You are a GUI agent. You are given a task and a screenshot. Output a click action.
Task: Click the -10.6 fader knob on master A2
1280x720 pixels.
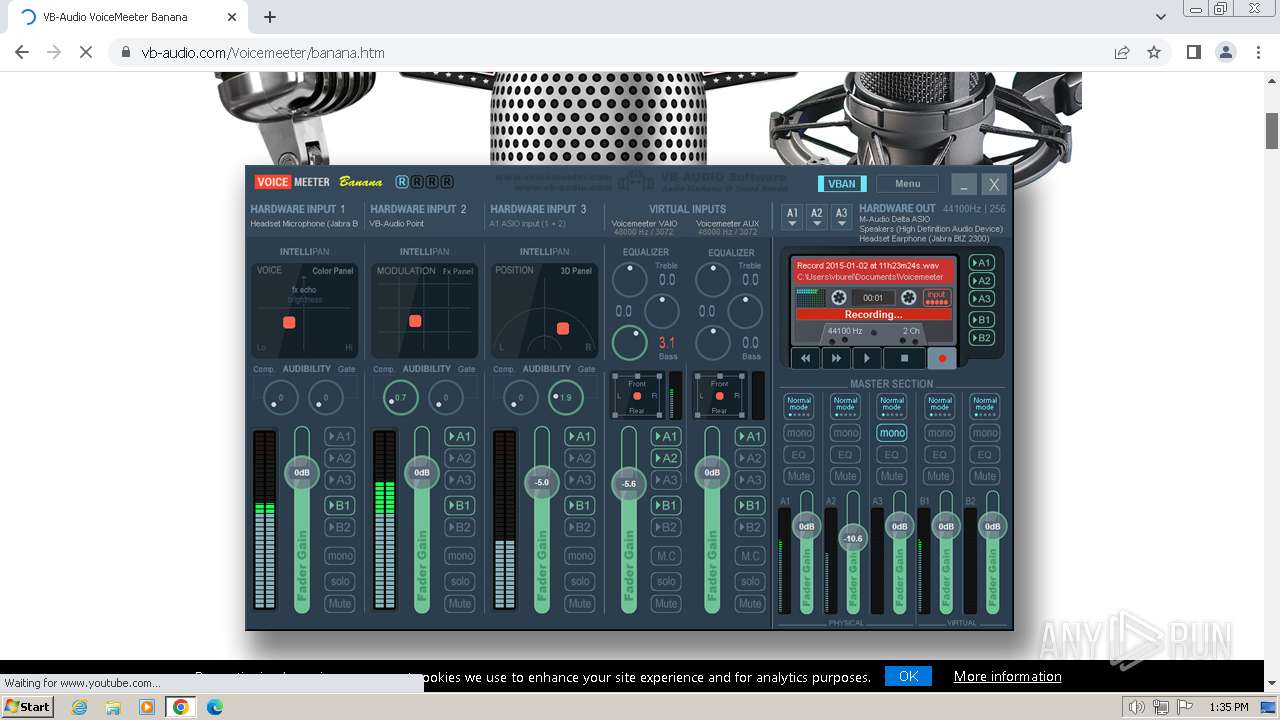click(853, 538)
